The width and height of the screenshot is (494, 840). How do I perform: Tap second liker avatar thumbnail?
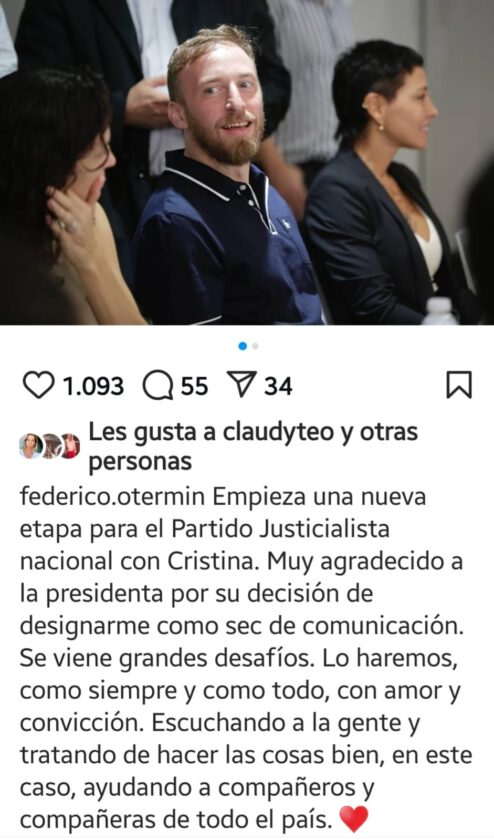[51, 446]
